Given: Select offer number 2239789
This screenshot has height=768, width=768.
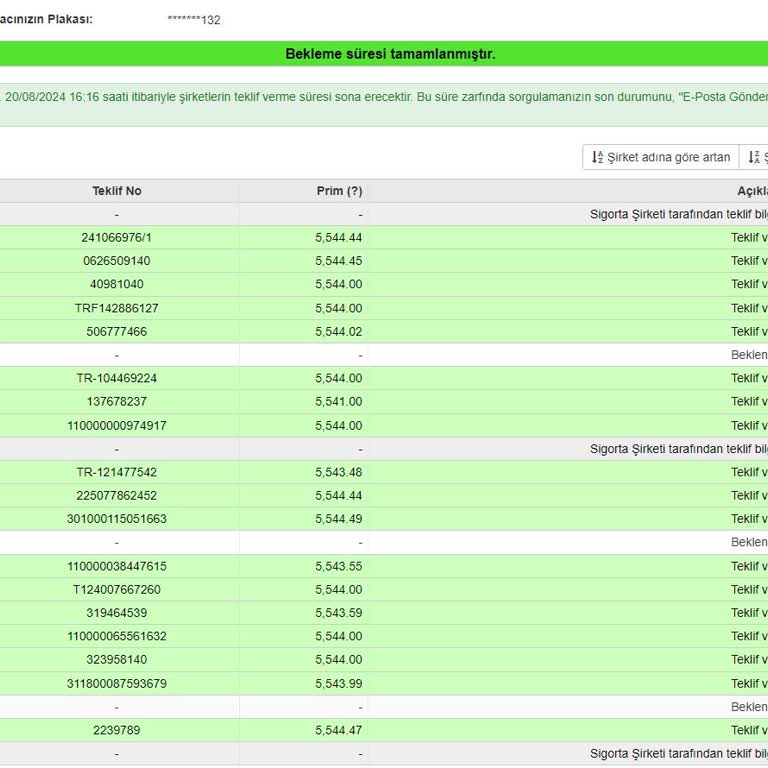Looking at the screenshot, I should pyautogui.click(x=117, y=731).
